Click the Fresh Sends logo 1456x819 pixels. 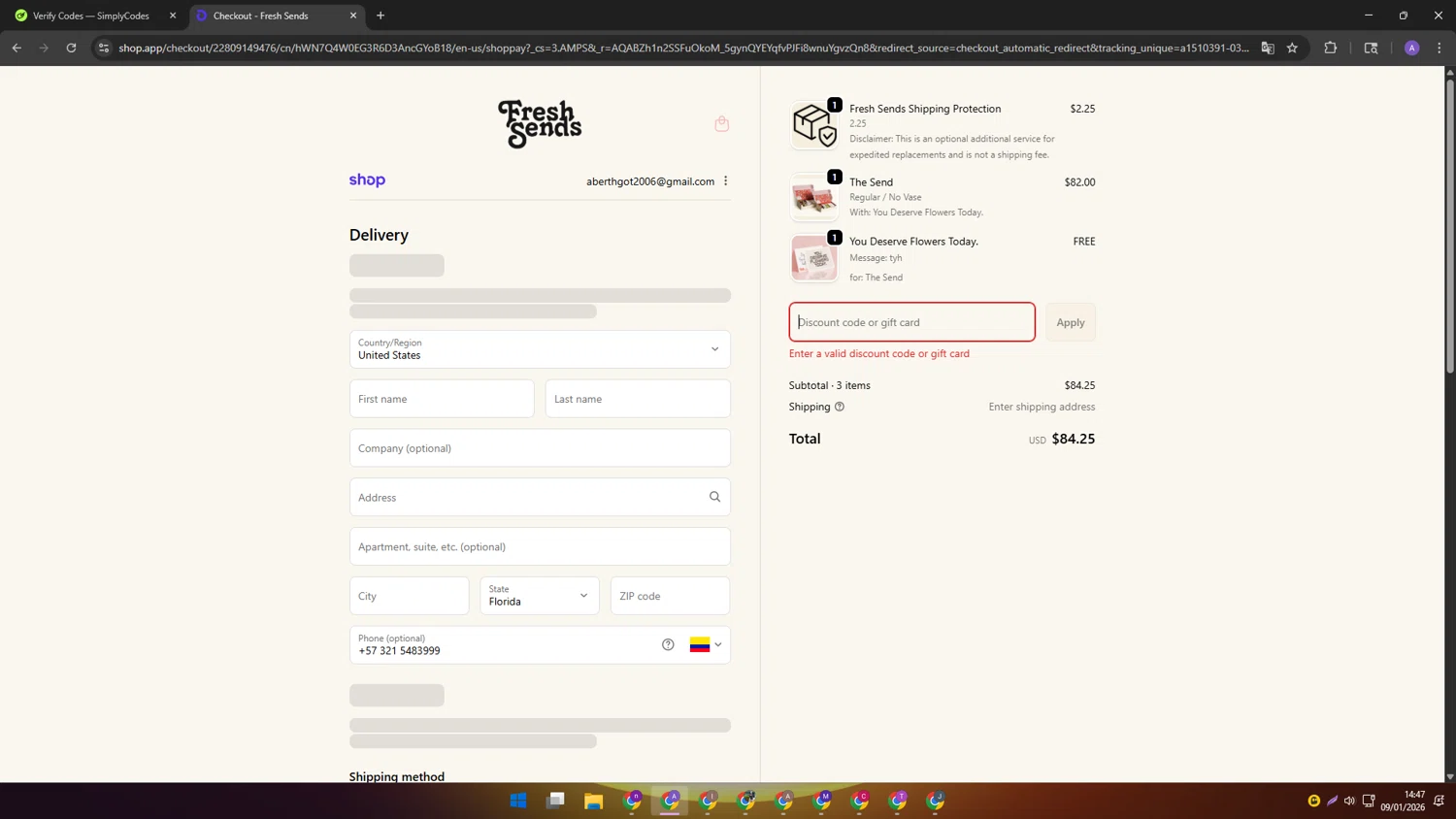[540, 124]
